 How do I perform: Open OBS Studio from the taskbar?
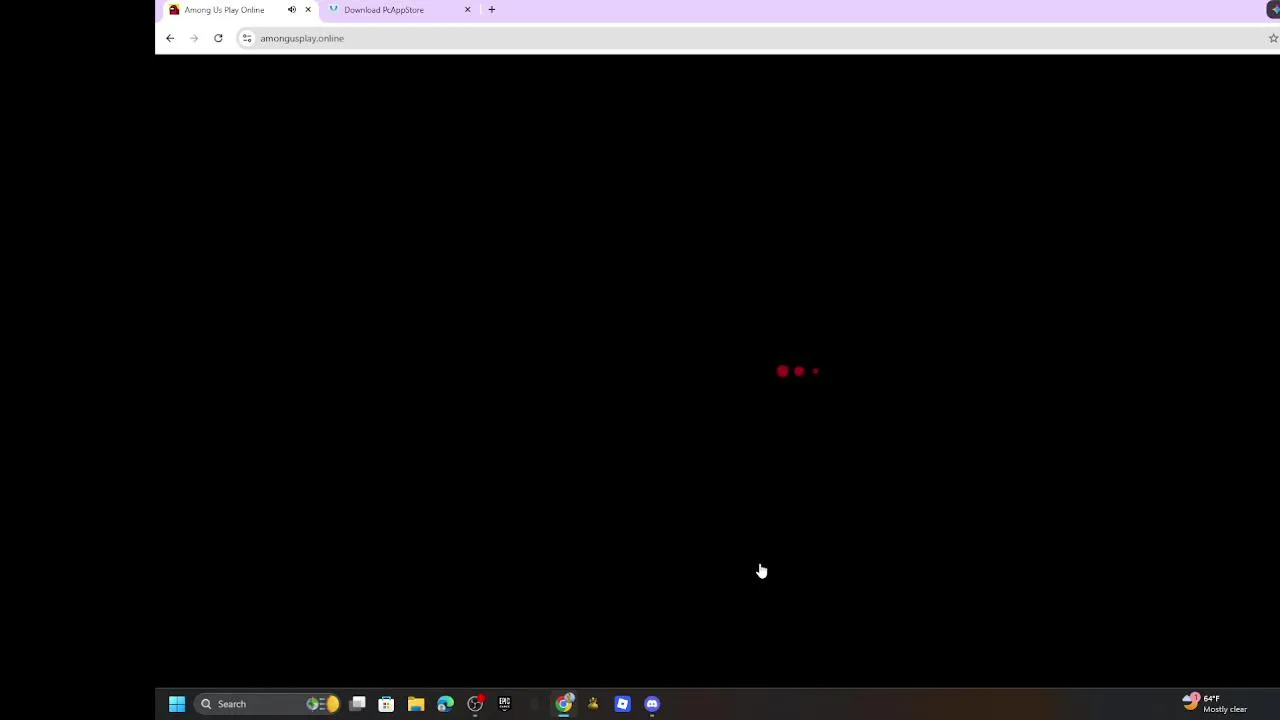pos(475,704)
